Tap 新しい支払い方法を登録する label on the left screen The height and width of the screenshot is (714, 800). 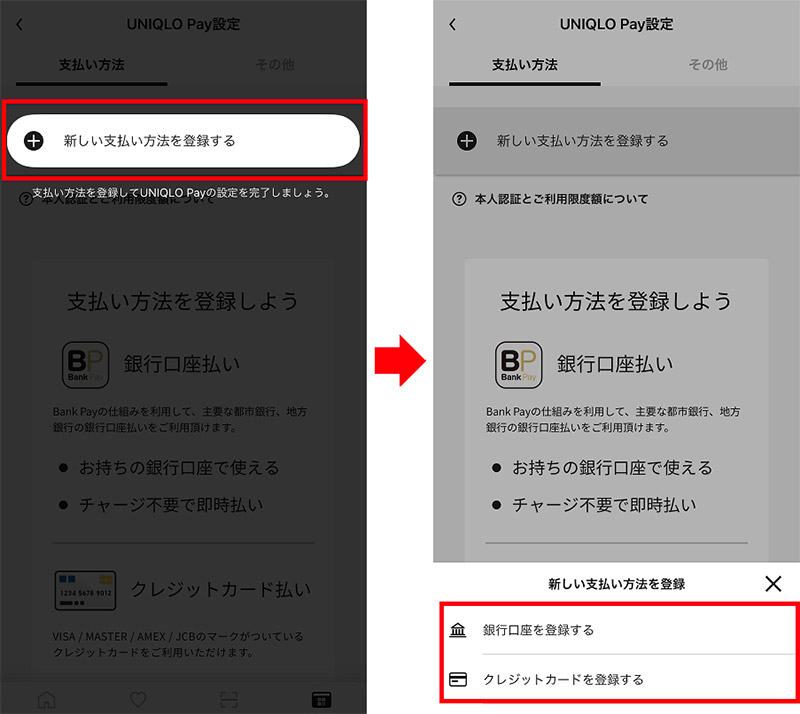[149, 141]
